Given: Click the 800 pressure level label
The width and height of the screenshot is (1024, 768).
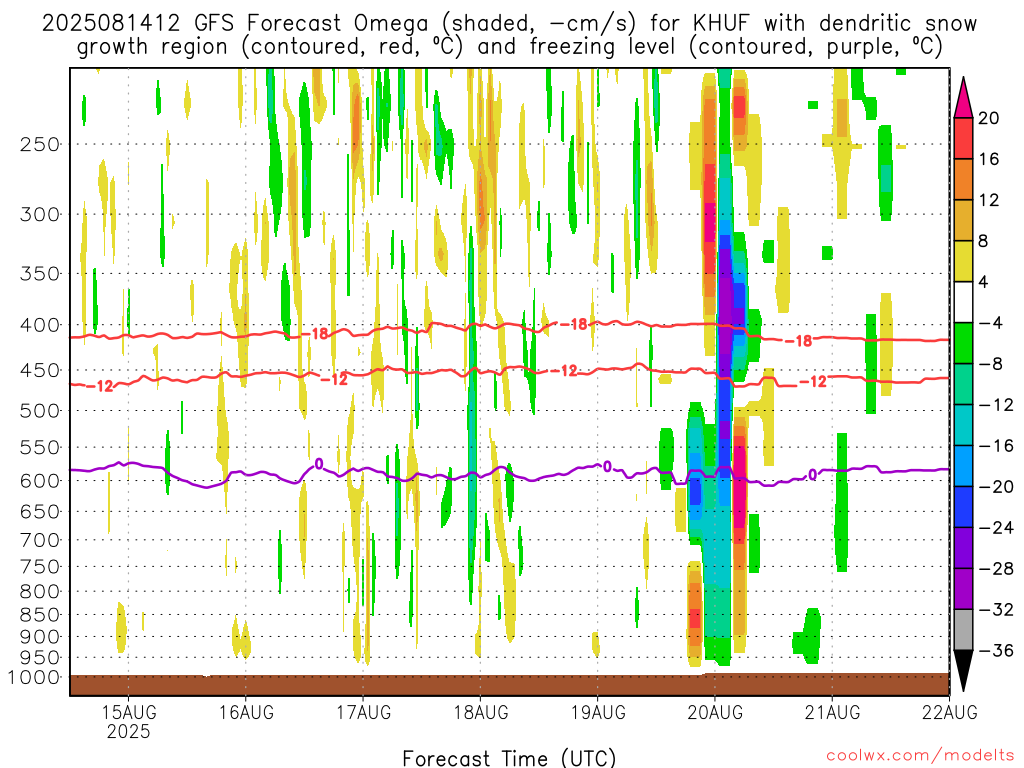Looking at the screenshot, I should [x=40, y=592].
